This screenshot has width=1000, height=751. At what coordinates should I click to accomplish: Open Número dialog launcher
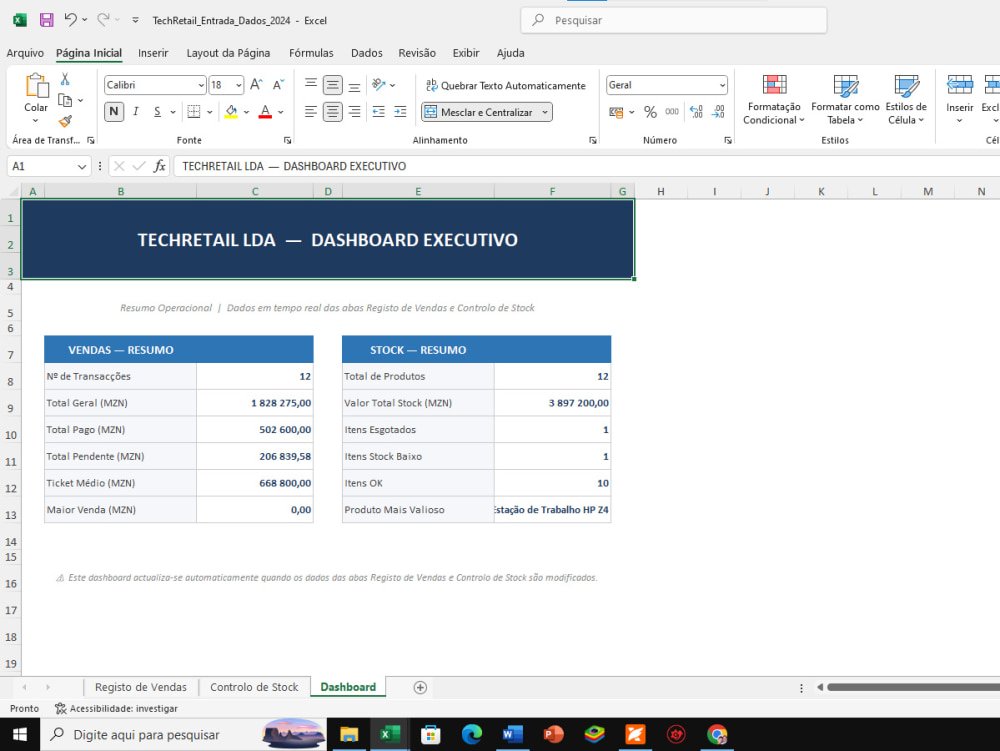pyautogui.click(x=728, y=140)
